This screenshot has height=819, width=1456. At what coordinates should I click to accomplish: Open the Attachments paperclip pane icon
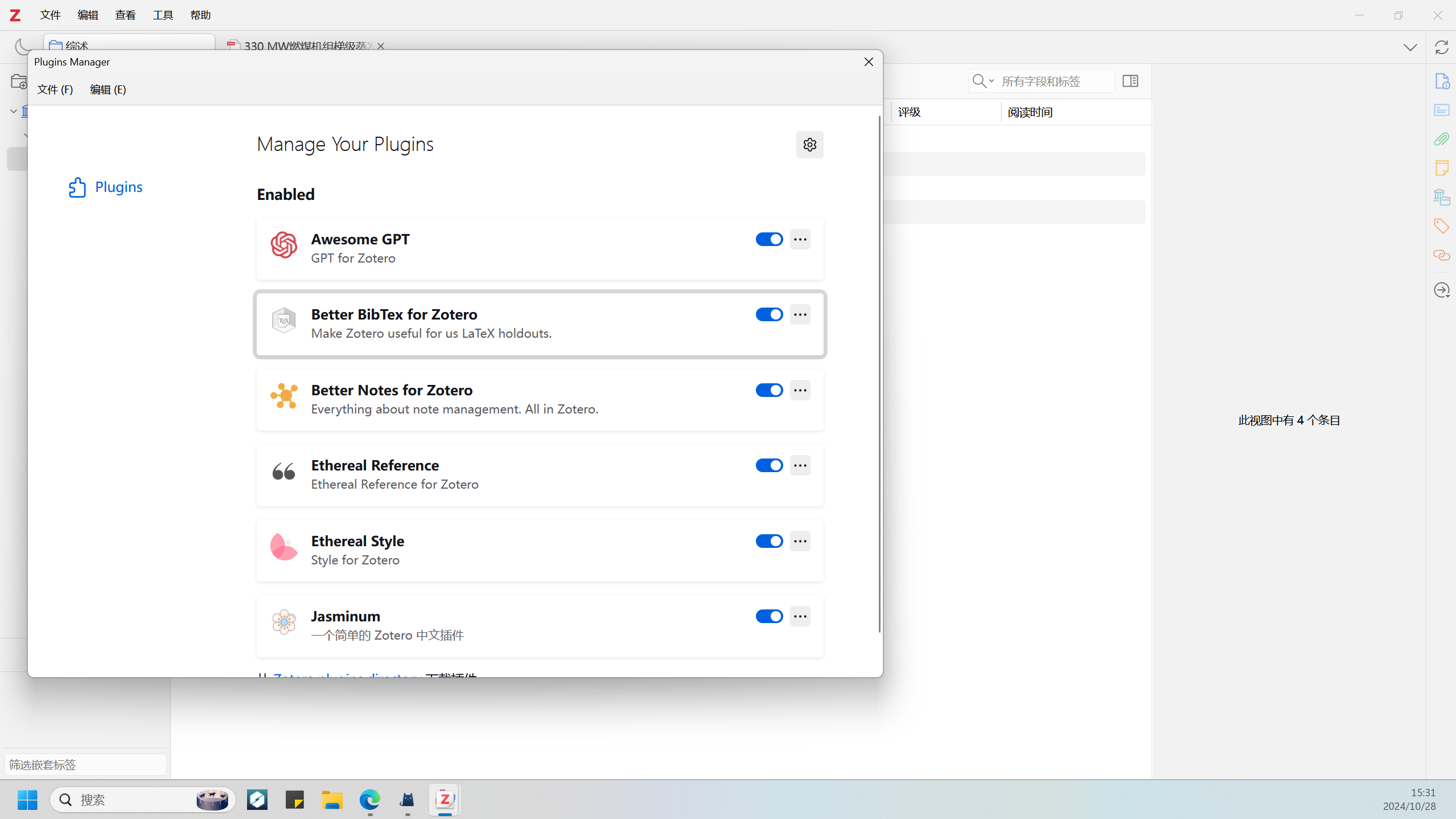coord(1441,139)
